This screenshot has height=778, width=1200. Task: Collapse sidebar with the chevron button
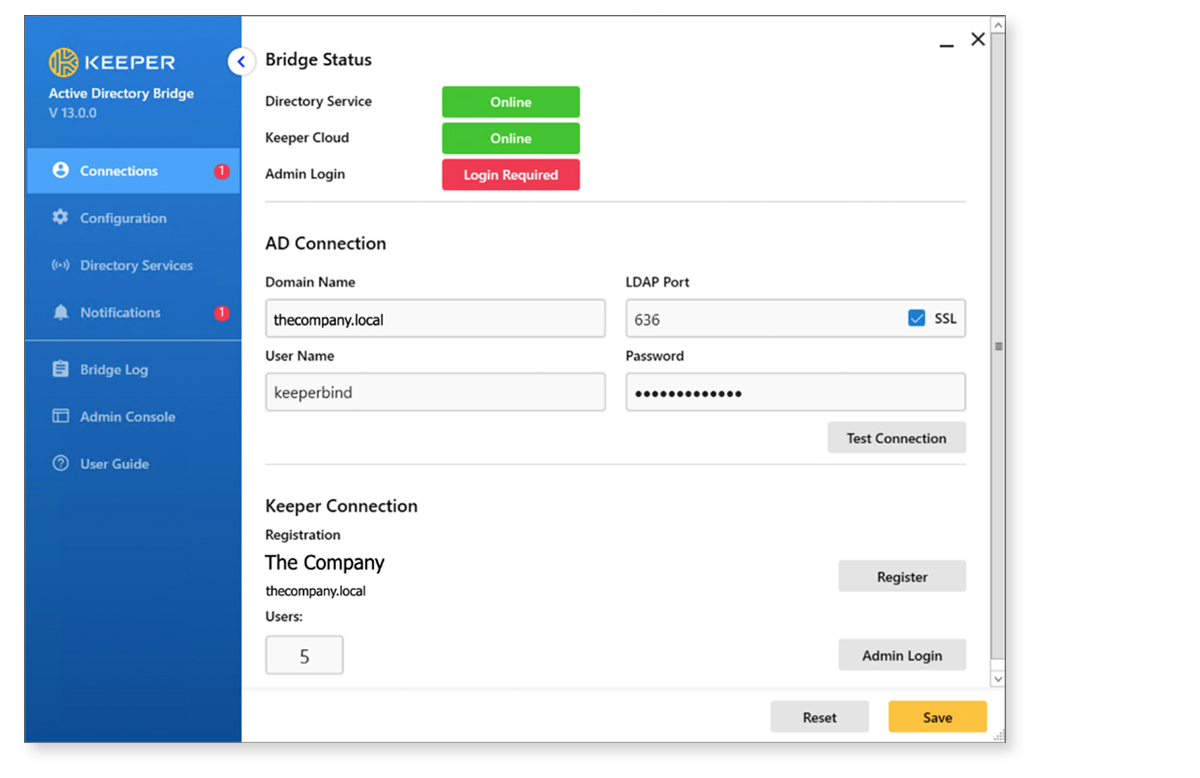coord(241,62)
